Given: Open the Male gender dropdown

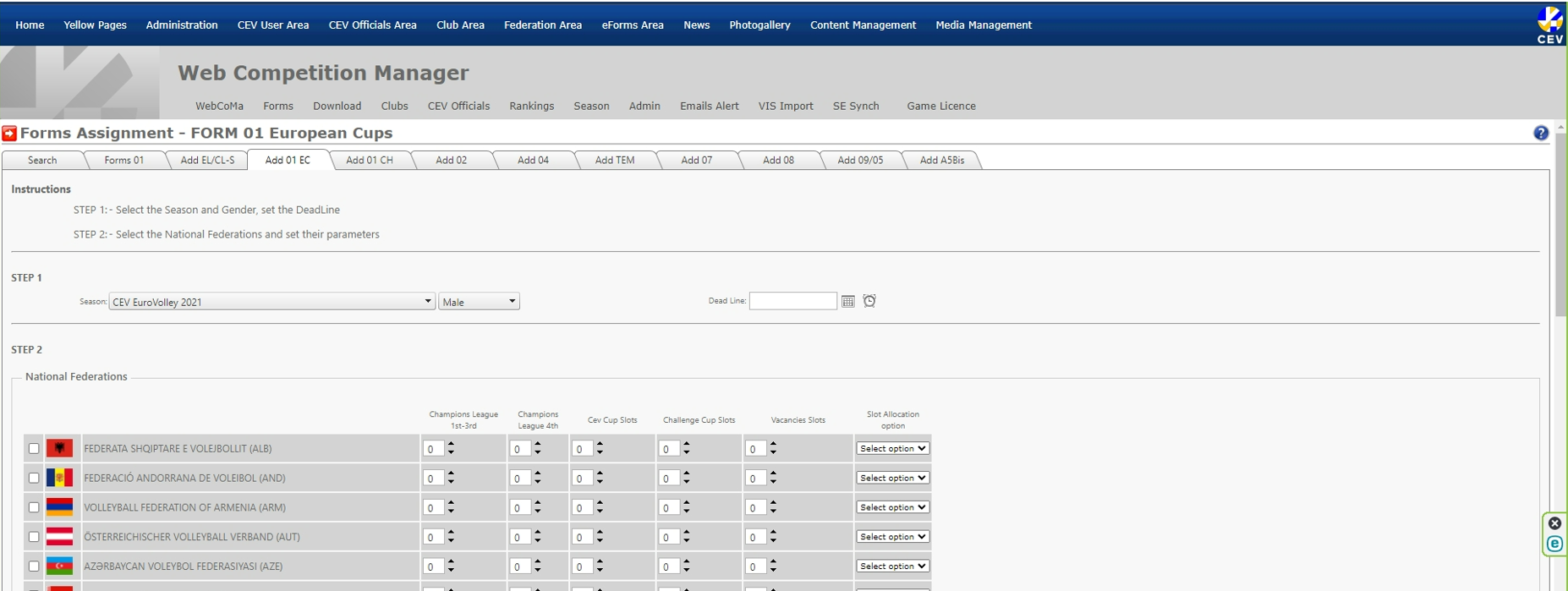Looking at the screenshot, I should tap(479, 302).
